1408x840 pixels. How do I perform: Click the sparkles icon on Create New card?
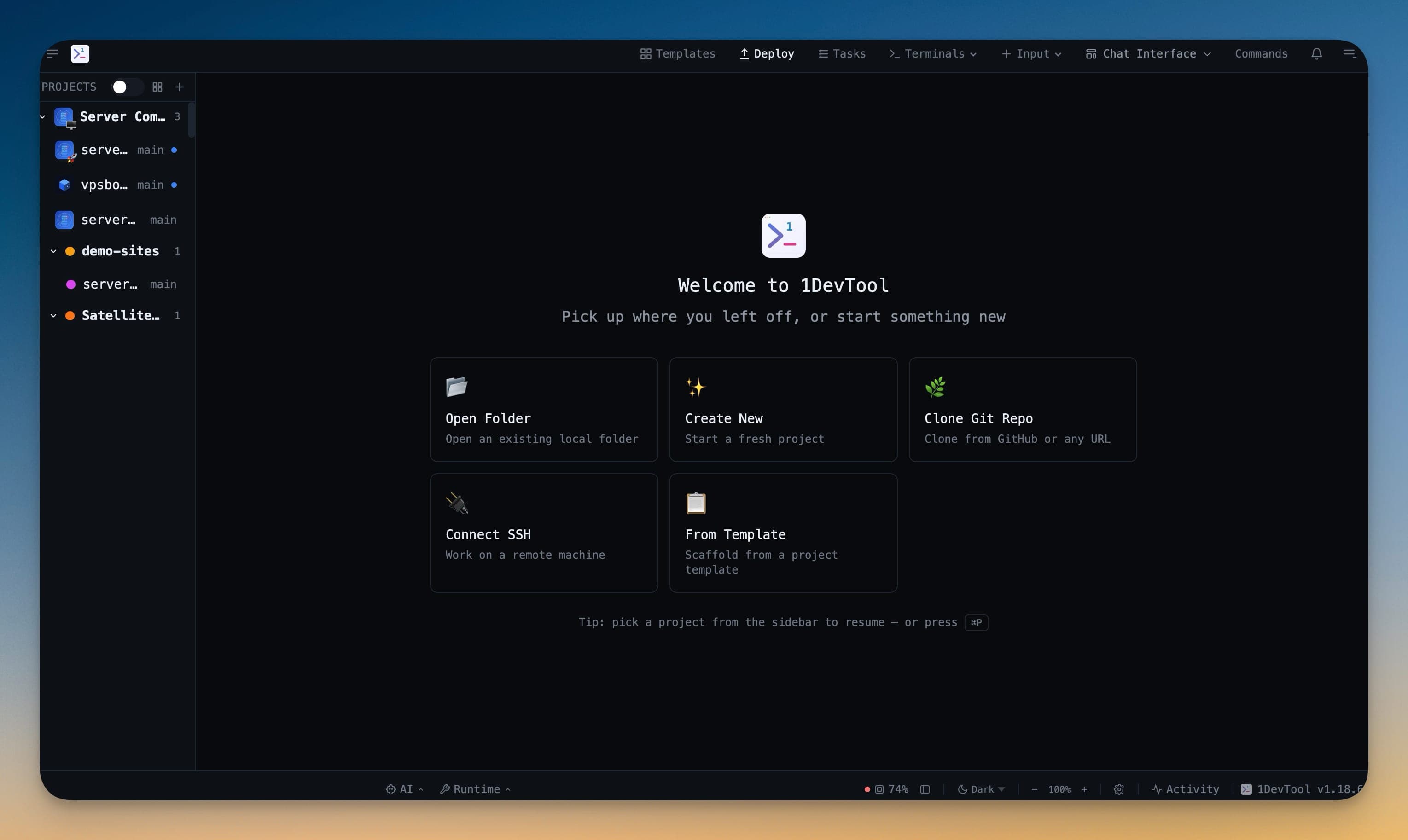tap(696, 387)
